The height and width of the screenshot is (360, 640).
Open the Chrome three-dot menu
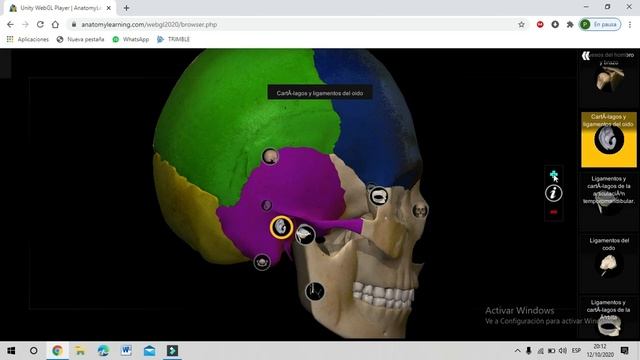[x=630, y=24]
